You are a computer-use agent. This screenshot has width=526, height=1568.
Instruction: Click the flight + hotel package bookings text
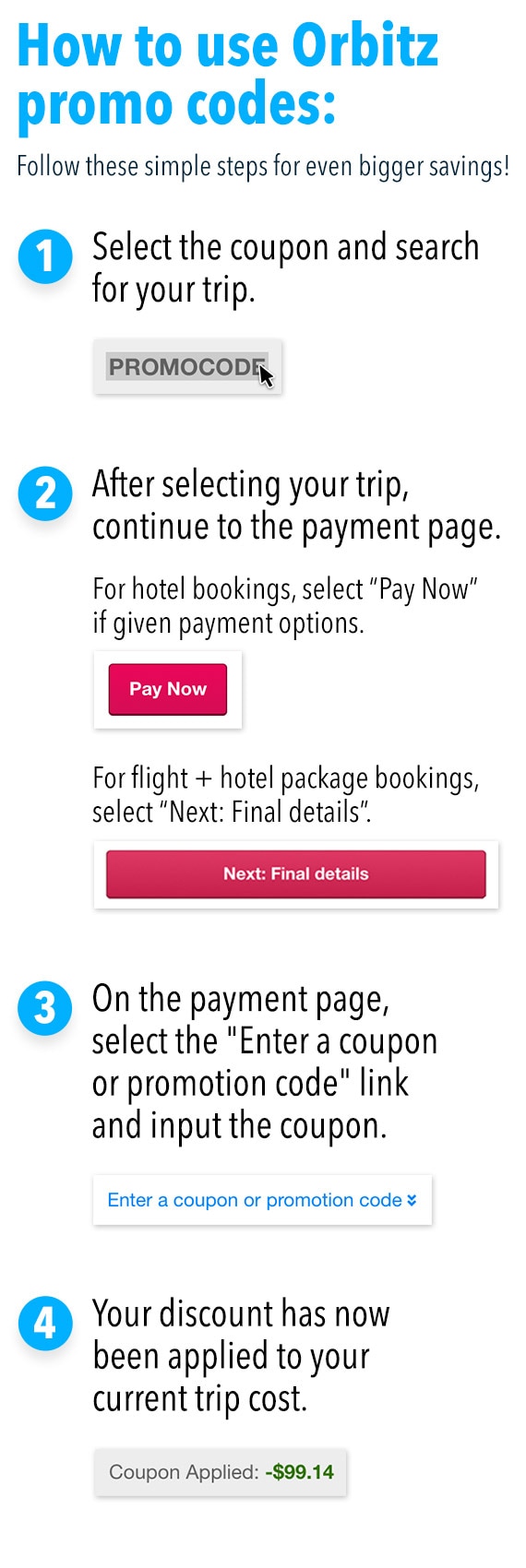pos(286,795)
